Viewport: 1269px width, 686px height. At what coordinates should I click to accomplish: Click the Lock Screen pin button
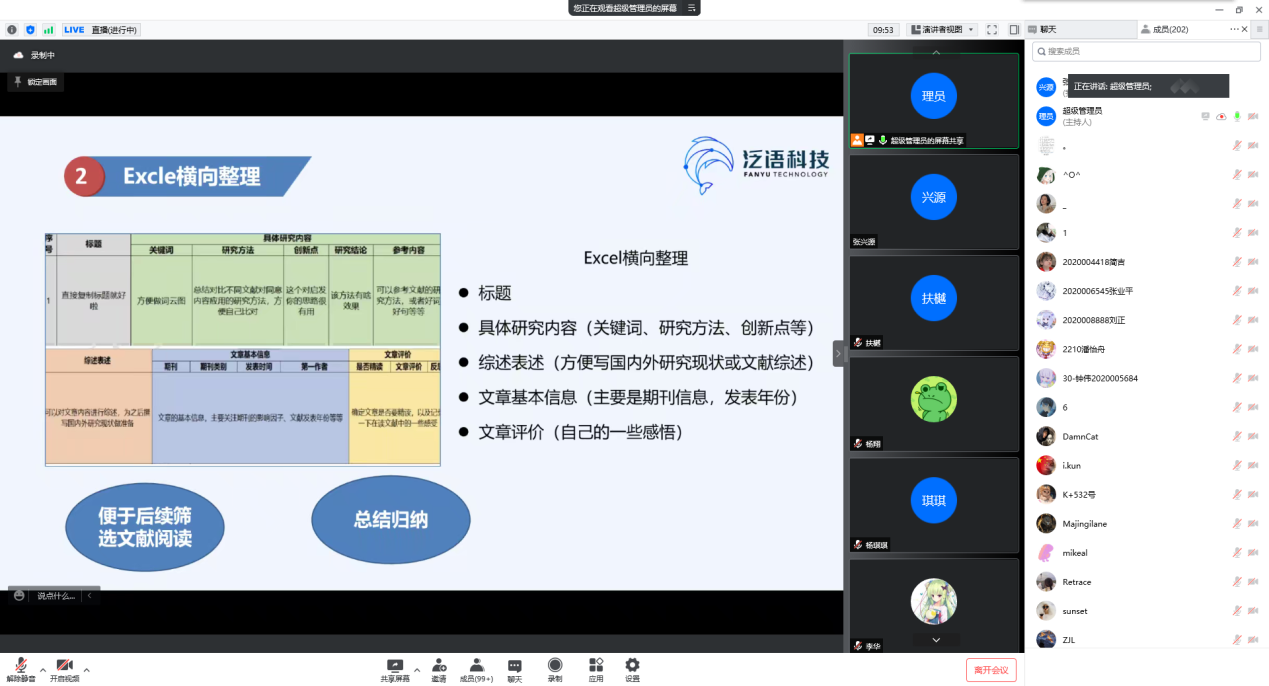pyautogui.click(x=36, y=82)
